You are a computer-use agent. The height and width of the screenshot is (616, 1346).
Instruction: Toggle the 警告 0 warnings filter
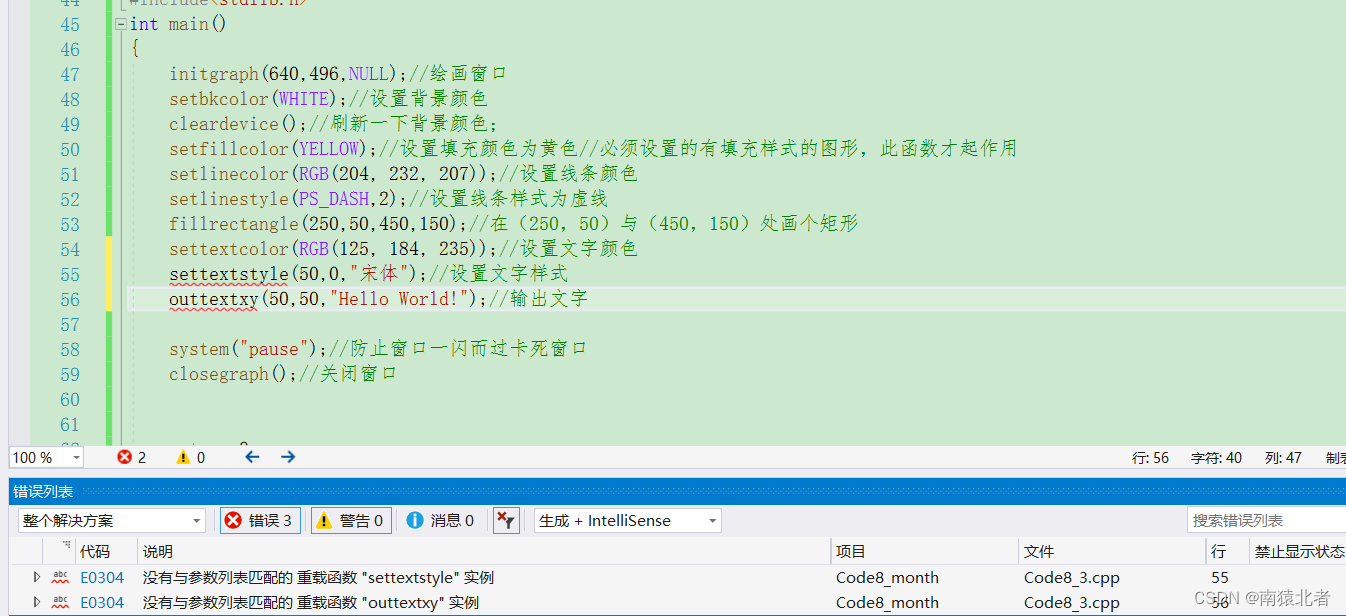coord(350,520)
